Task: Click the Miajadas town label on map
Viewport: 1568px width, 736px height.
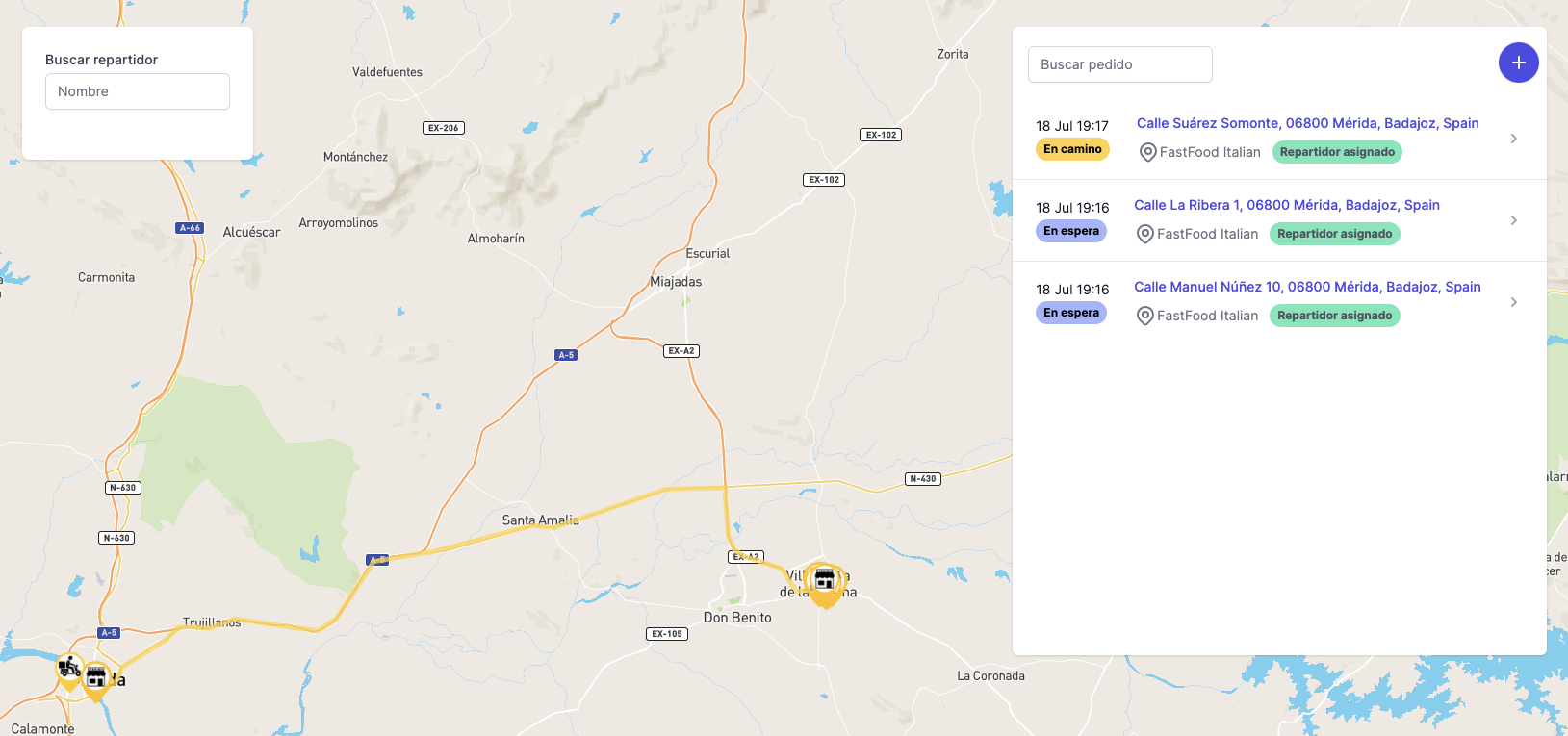Action: [x=676, y=282]
